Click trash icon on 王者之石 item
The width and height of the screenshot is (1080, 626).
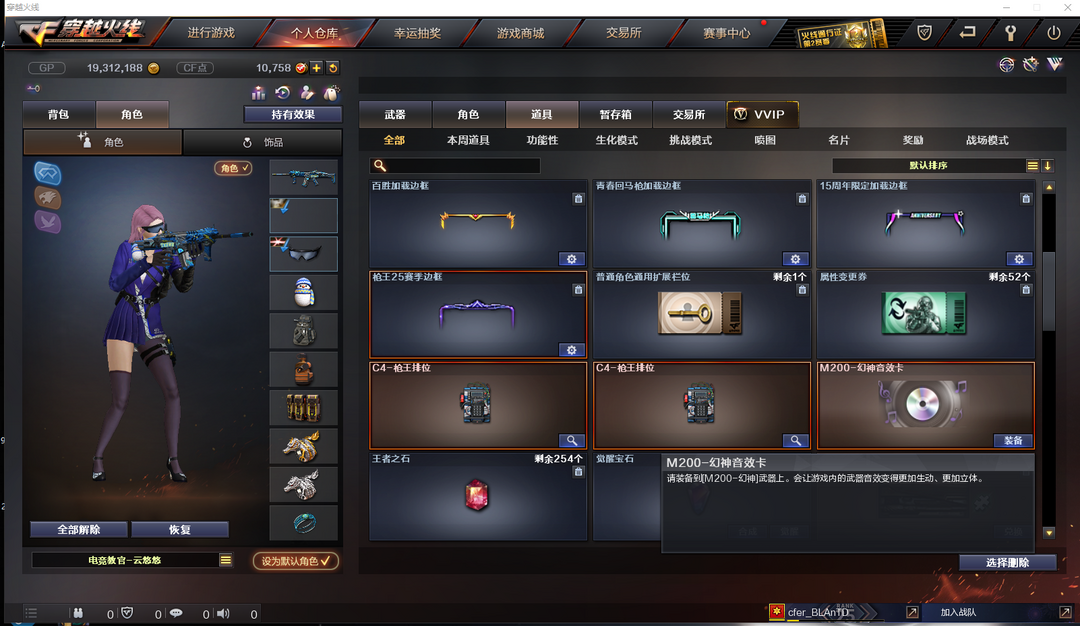(578, 472)
